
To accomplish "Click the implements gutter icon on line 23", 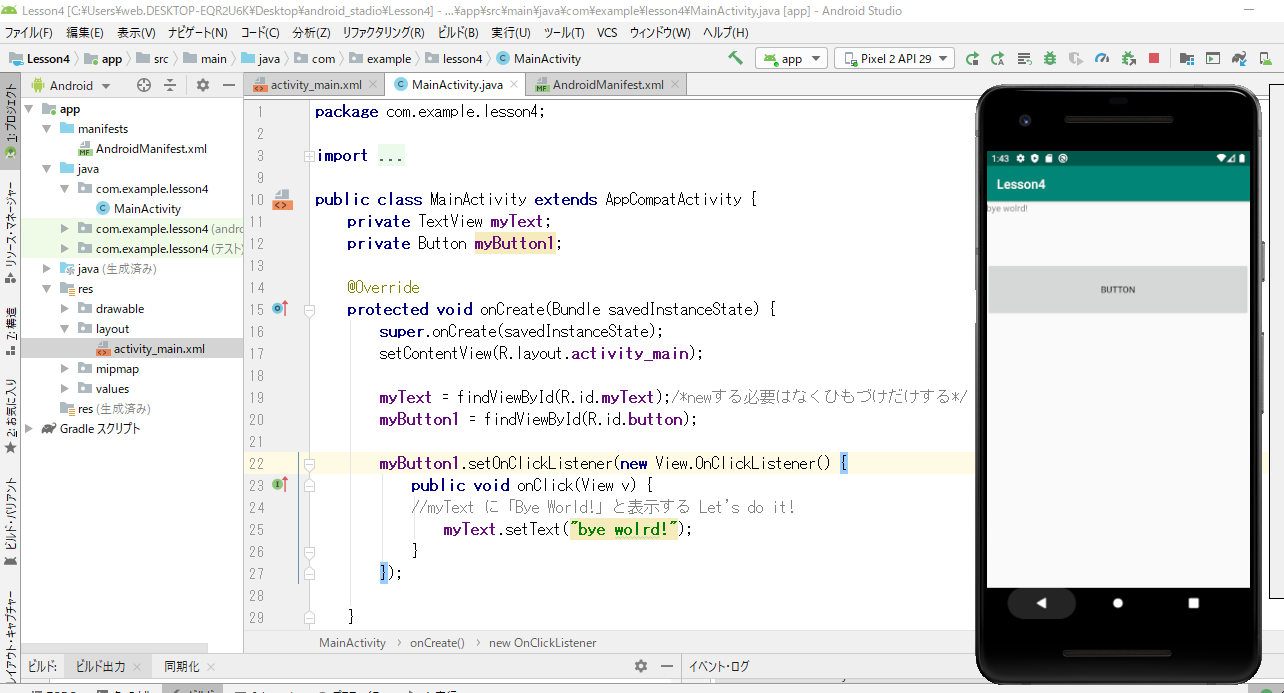I will (x=280, y=485).
